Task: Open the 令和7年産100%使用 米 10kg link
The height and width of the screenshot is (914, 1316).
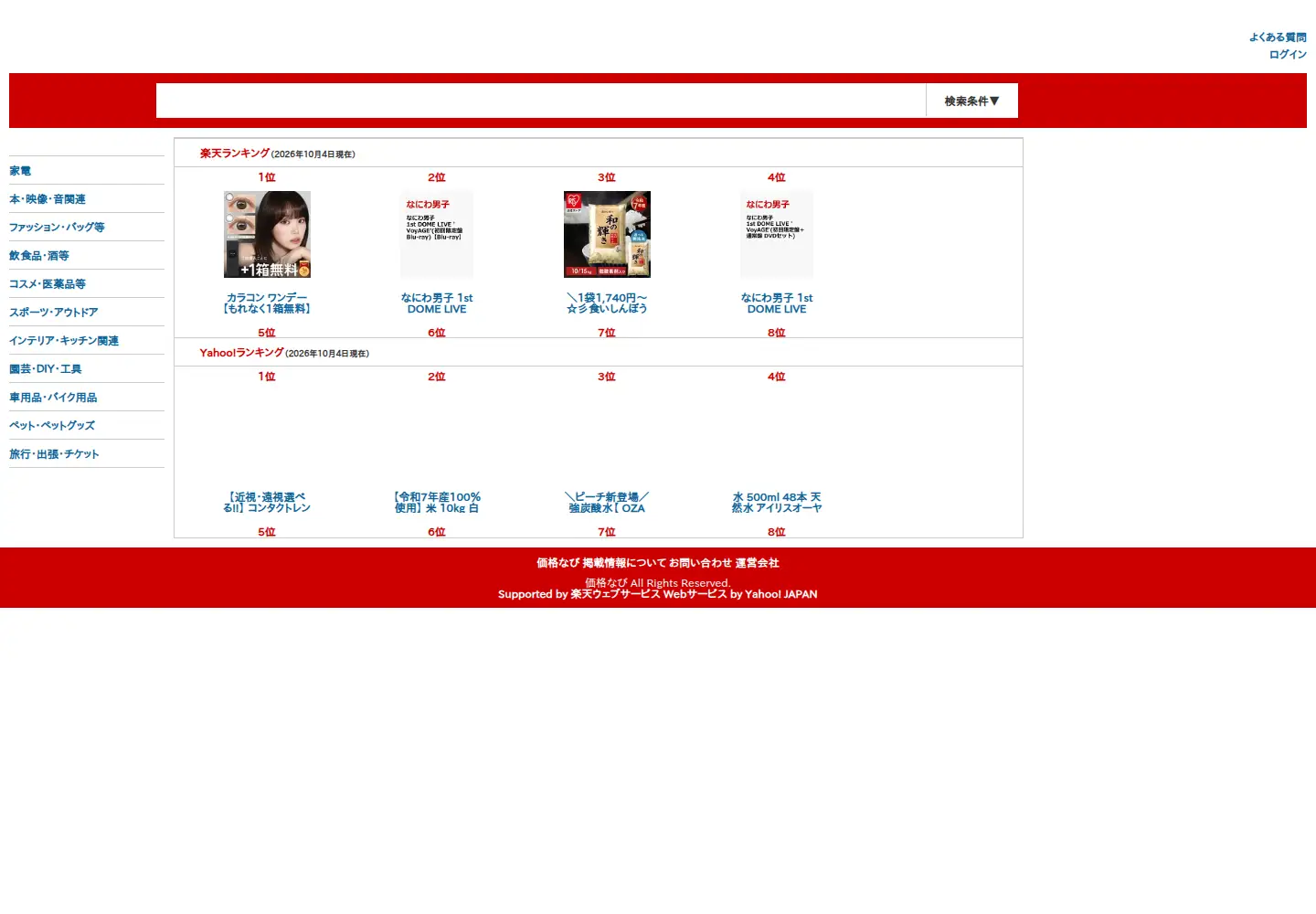Action: pyautogui.click(x=437, y=503)
